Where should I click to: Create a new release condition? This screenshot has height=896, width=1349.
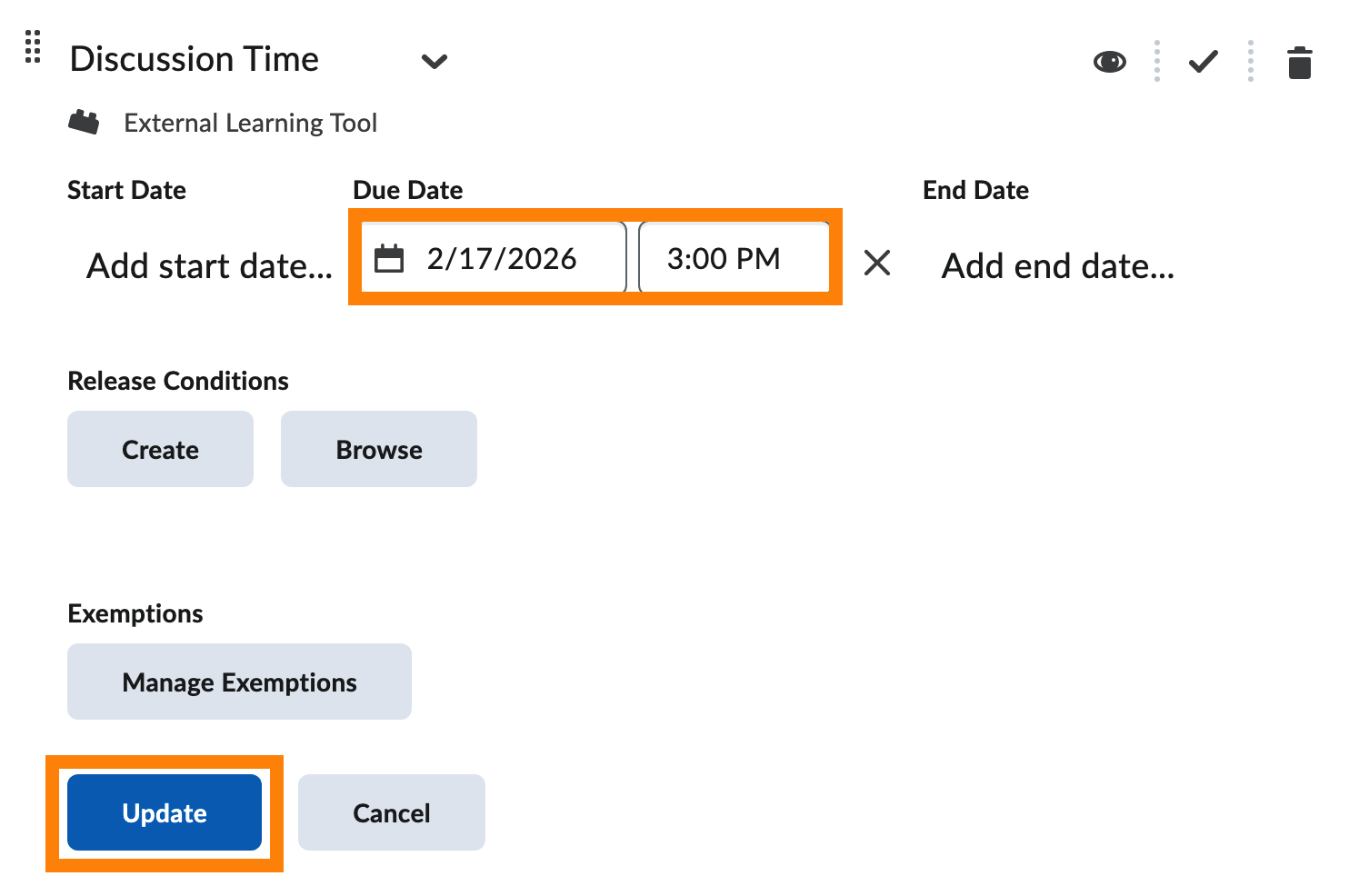(160, 449)
